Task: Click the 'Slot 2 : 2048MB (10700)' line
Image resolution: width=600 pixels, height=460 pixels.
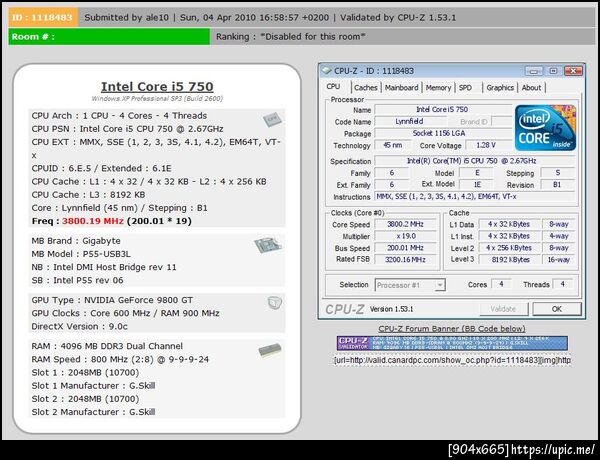Action: coord(85,399)
